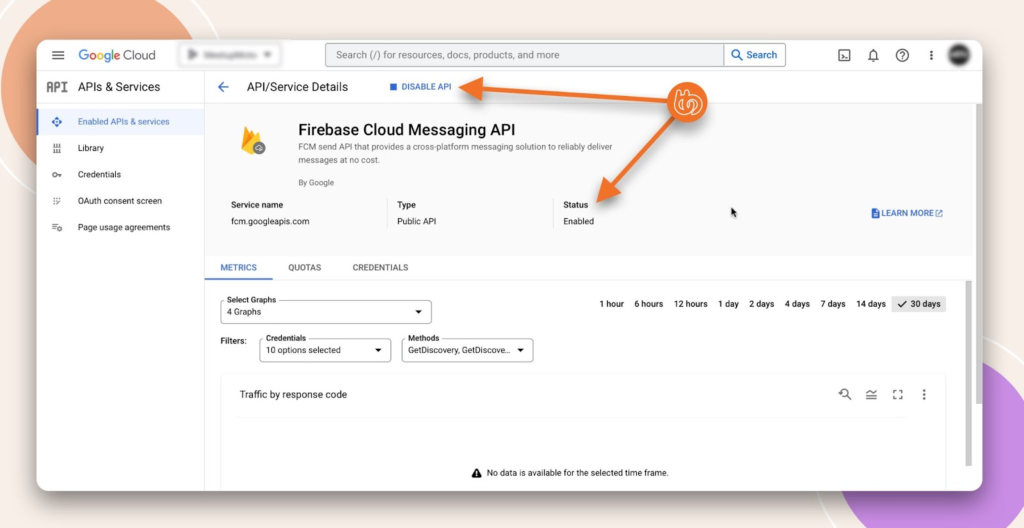The image size is (1024, 528).
Task: Click the search resources input field
Action: click(x=524, y=55)
